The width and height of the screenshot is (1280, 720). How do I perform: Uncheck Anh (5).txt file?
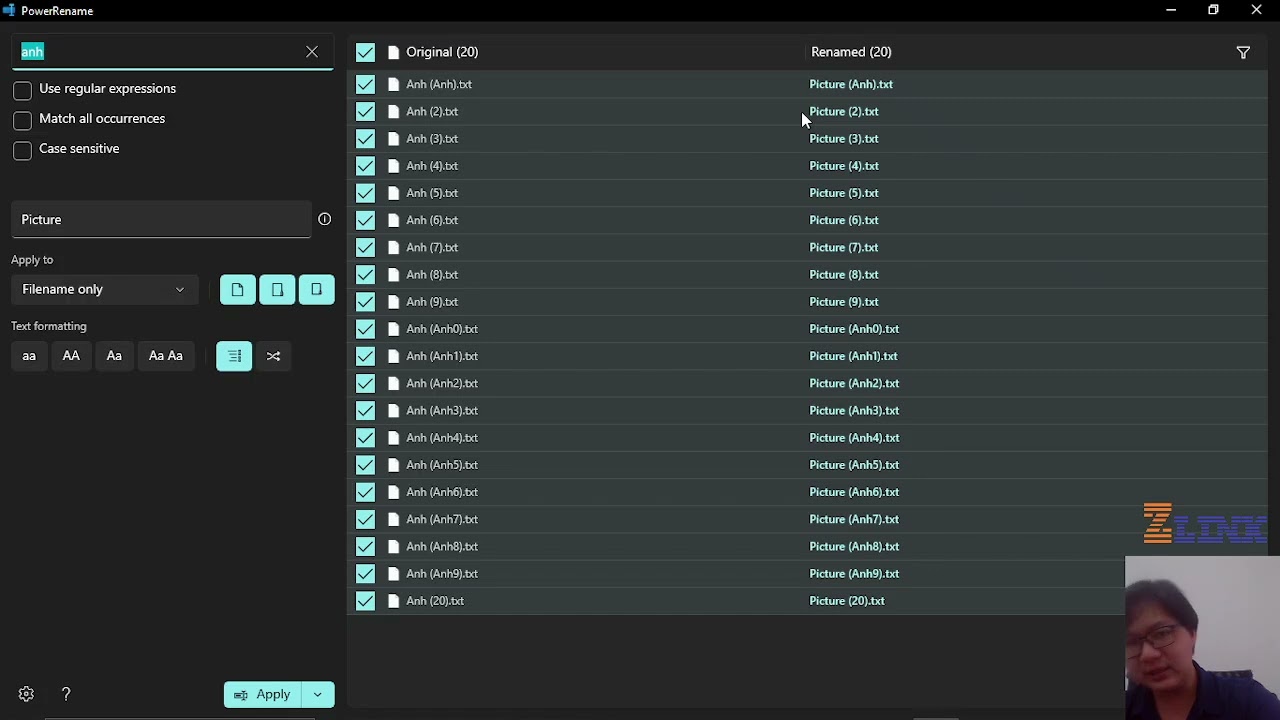(x=365, y=193)
